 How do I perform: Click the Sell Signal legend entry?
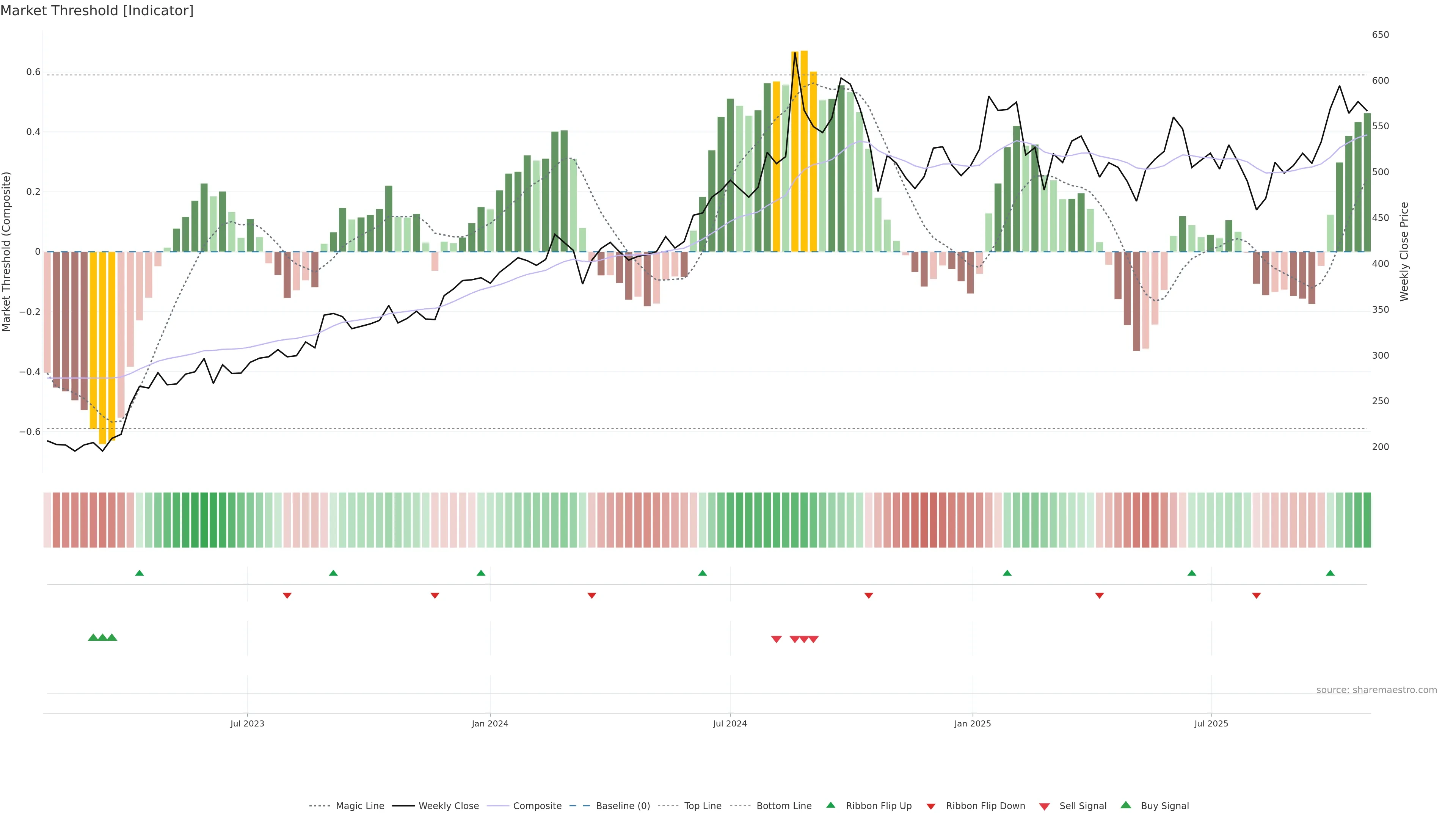pyautogui.click(x=1083, y=806)
